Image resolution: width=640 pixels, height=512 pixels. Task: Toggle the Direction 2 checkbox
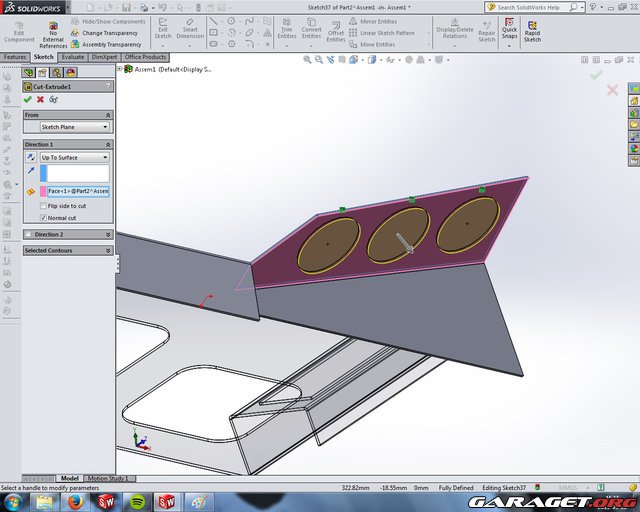coord(28,234)
